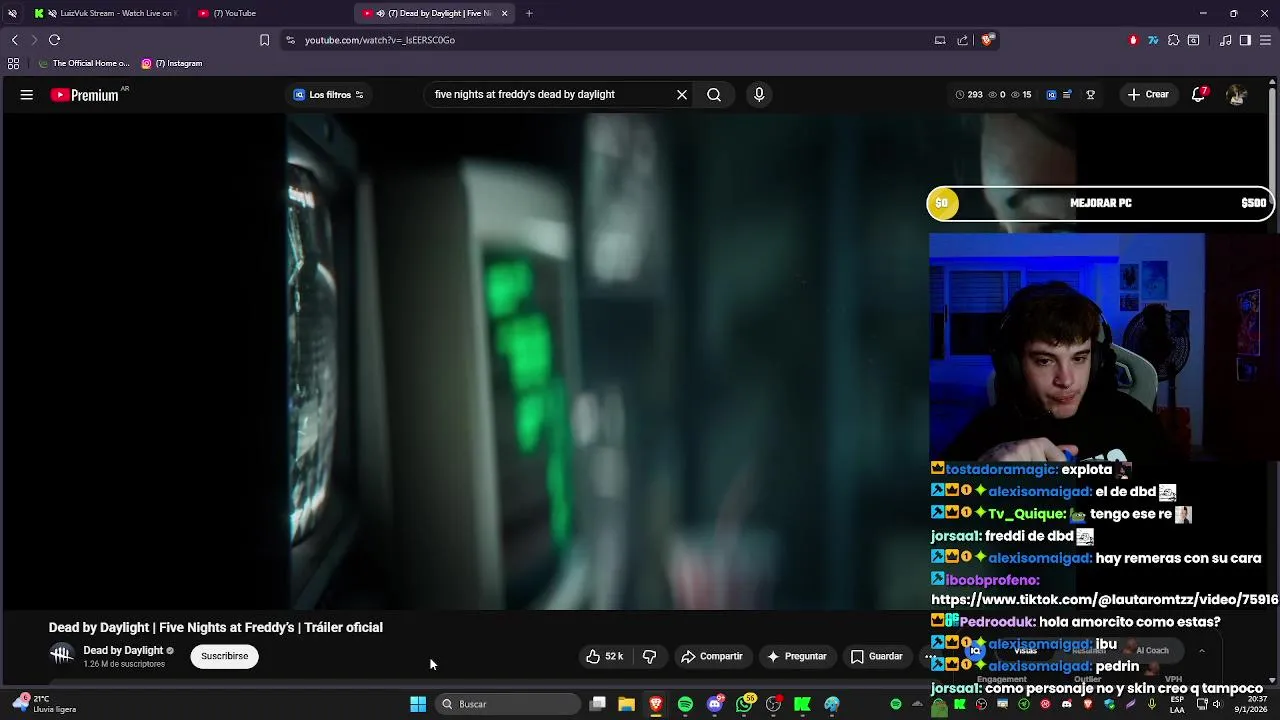Save video with the Guardar button
This screenshot has height=720, width=1280.
click(877, 656)
